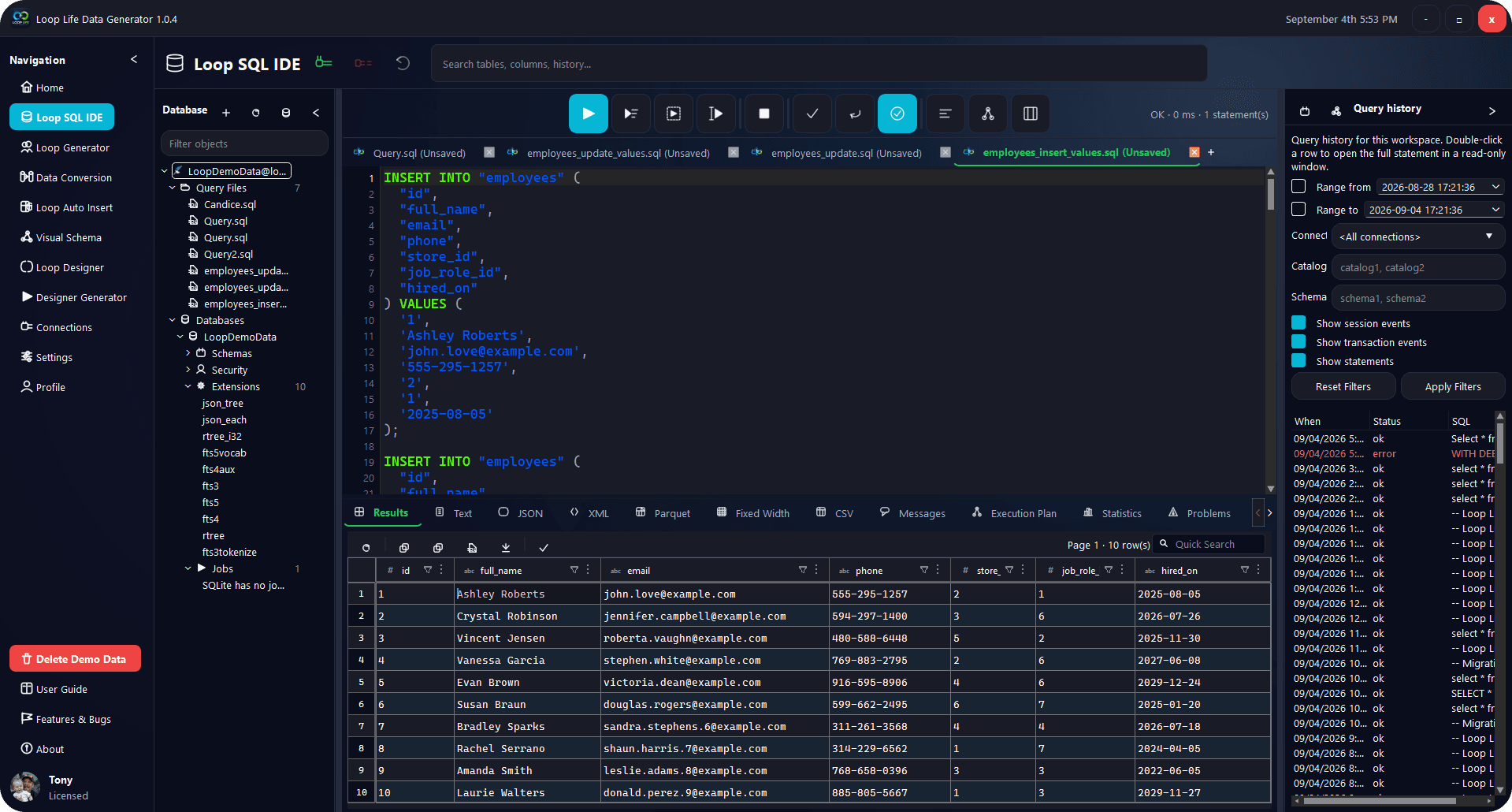Enable the Range from checkbox
Image resolution: width=1512 pixels, height=812 pixels.
[1298, 186]
